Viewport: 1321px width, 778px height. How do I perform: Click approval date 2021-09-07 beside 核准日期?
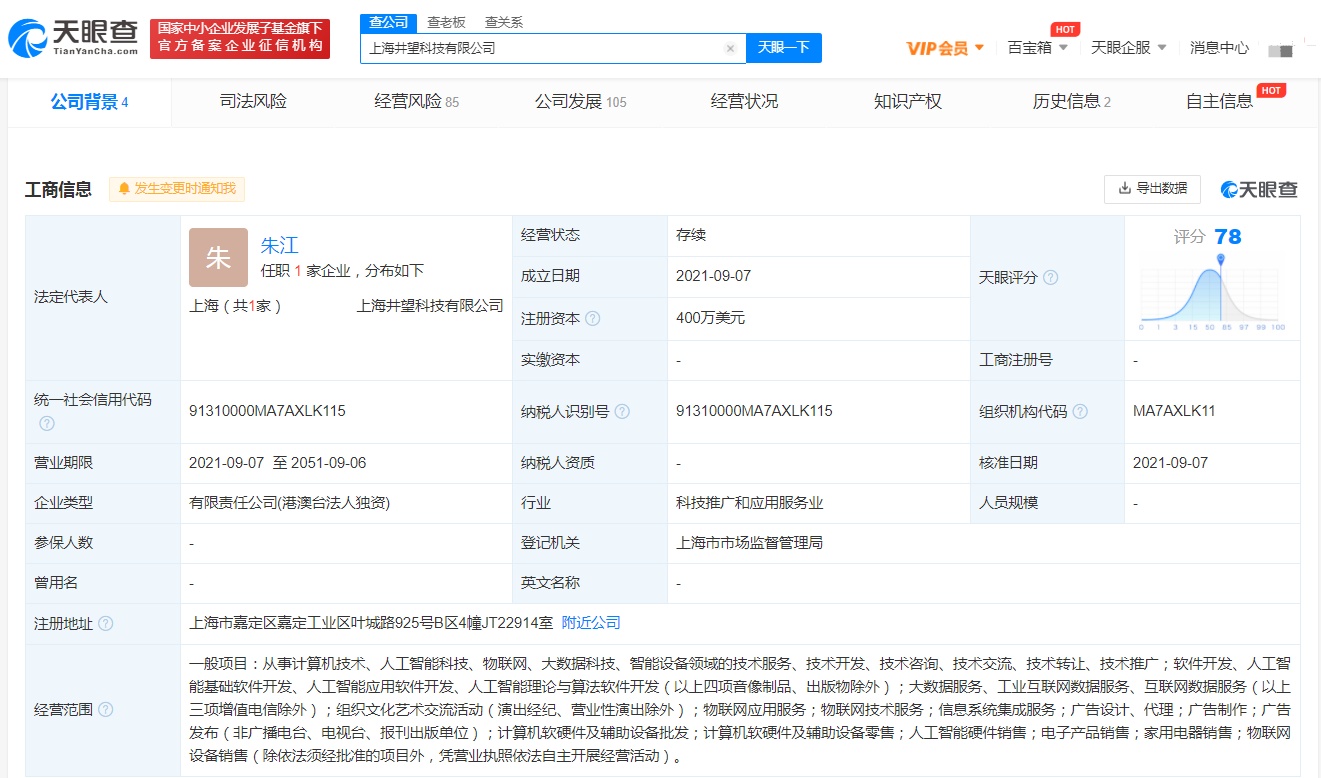[1170, 463]
